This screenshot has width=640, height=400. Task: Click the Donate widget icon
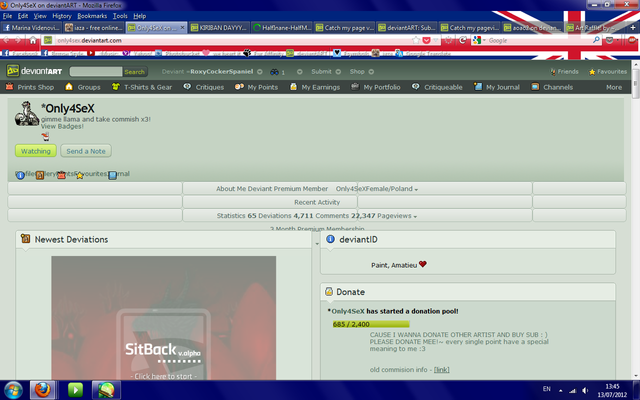329,291
